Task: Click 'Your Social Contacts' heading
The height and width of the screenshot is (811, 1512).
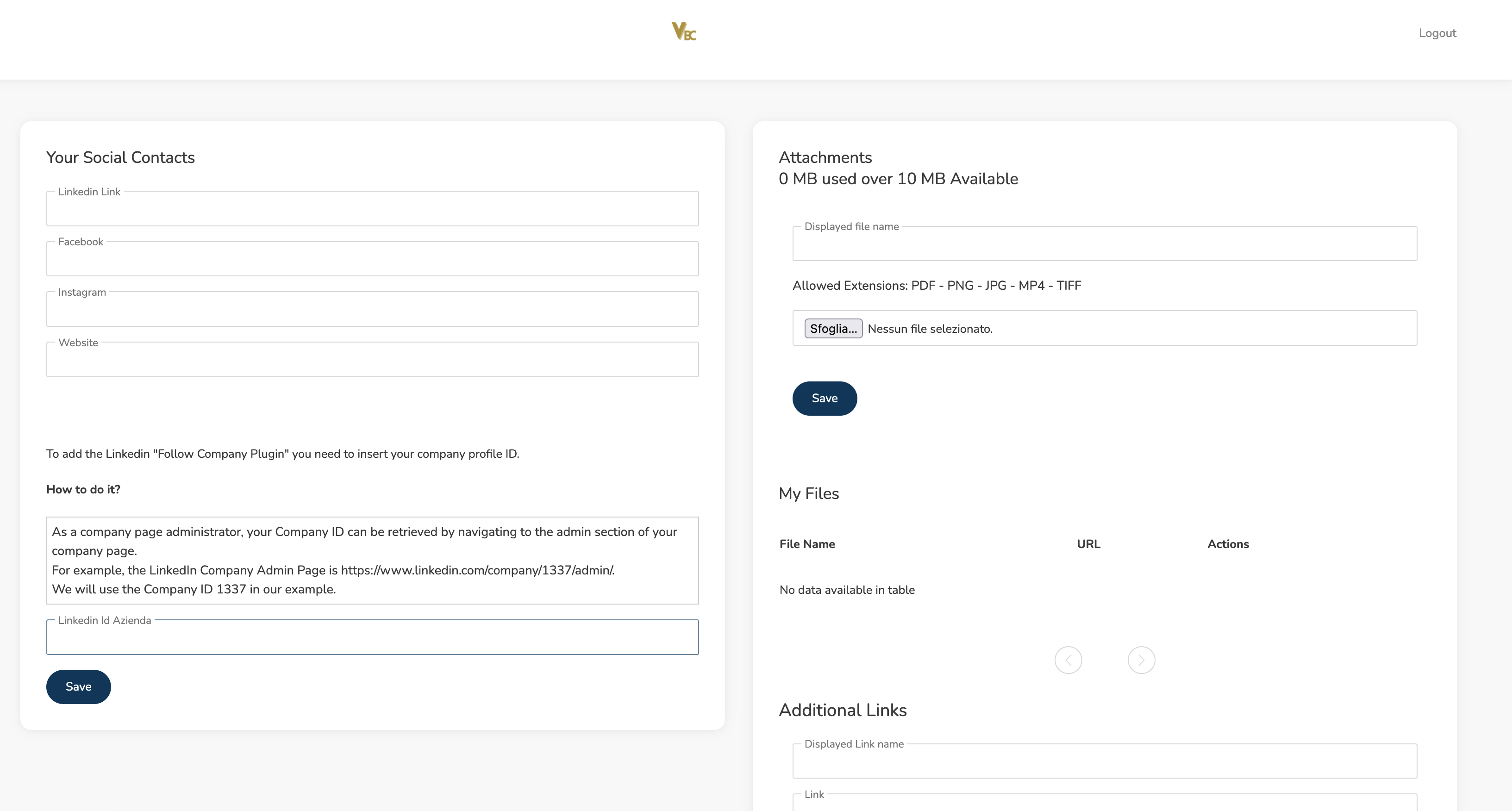Action: pyautogui.click(x=120, y=157)
